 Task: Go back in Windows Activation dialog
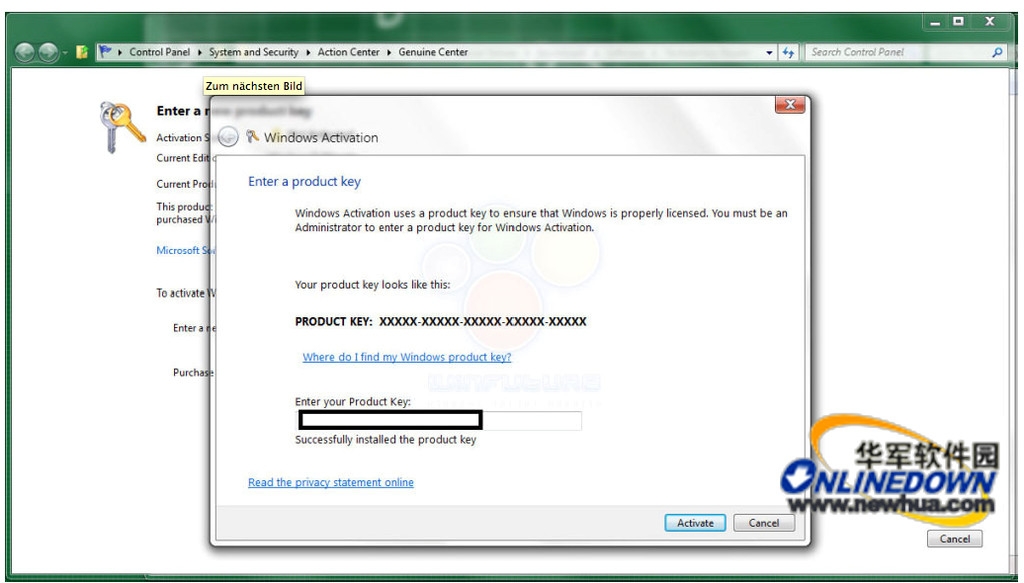228,136
